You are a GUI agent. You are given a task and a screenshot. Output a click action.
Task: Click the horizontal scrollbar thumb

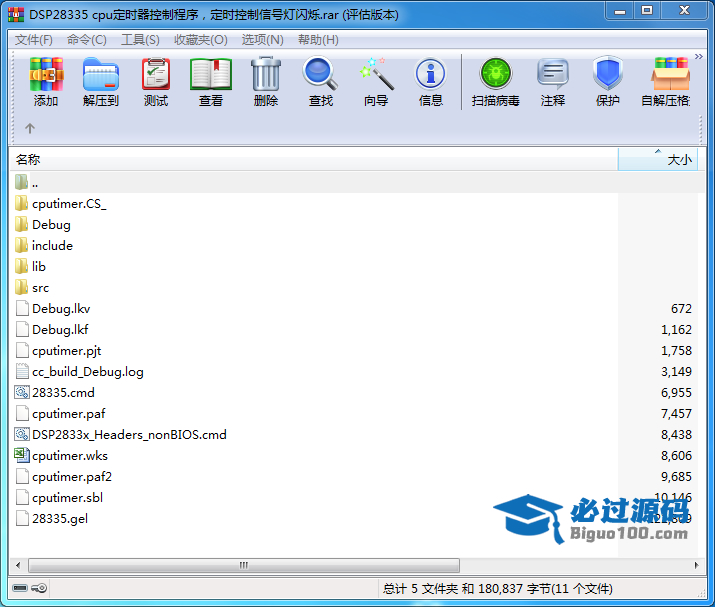(x=244, y=565)
